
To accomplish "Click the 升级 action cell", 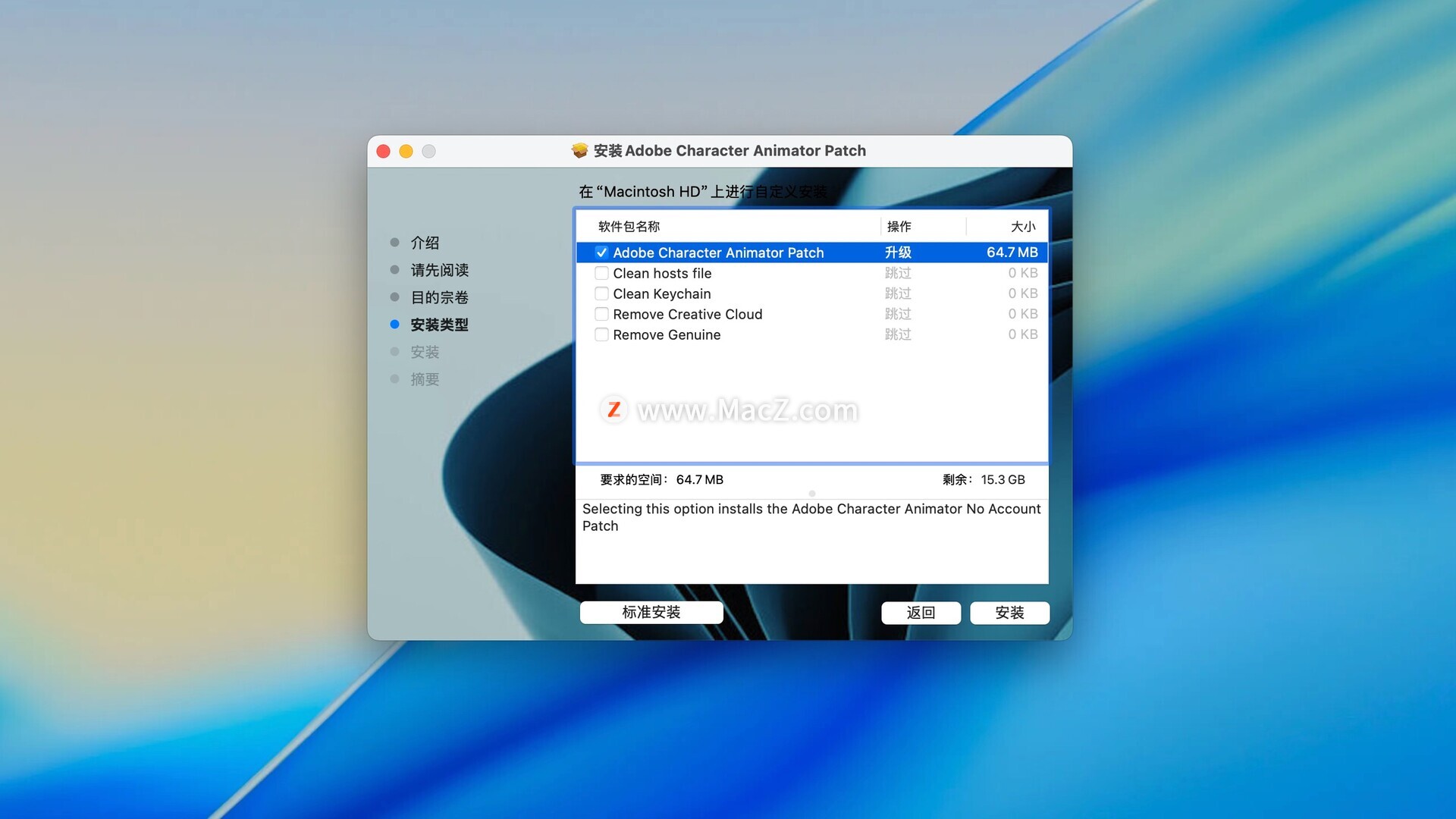I will 898,253.
